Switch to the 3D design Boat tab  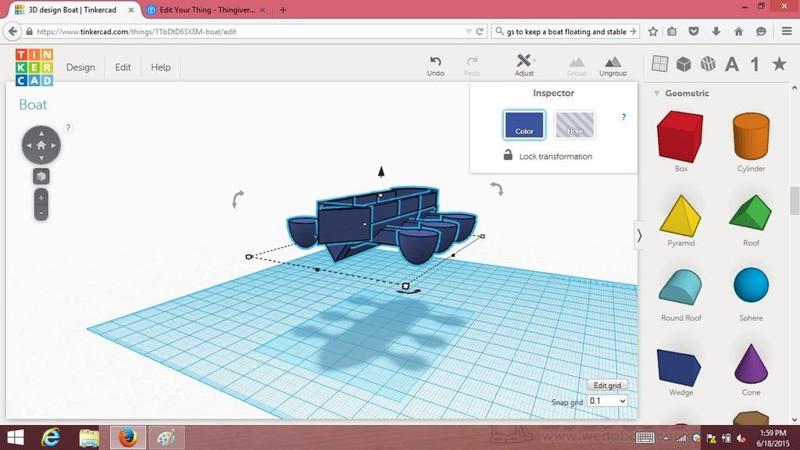pyautogui.click(x=72, y=10)
